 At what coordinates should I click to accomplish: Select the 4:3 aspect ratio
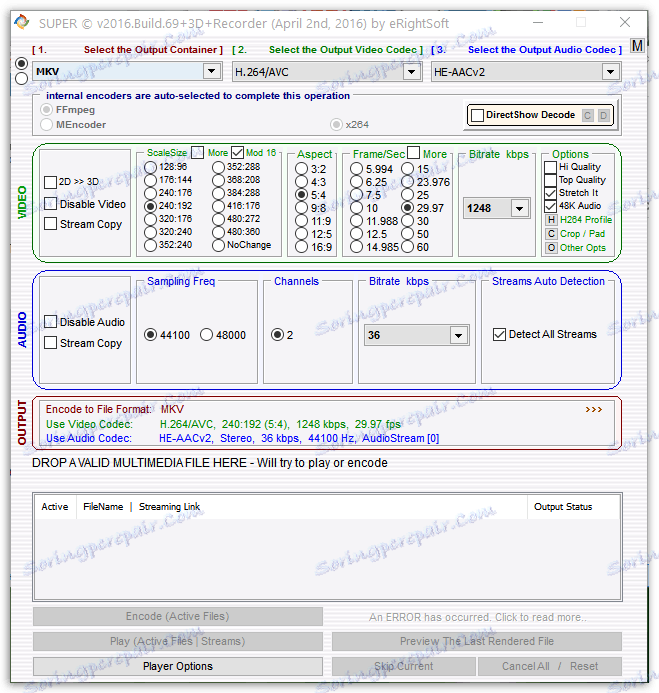pyautogui.click(x=301, y=182)
